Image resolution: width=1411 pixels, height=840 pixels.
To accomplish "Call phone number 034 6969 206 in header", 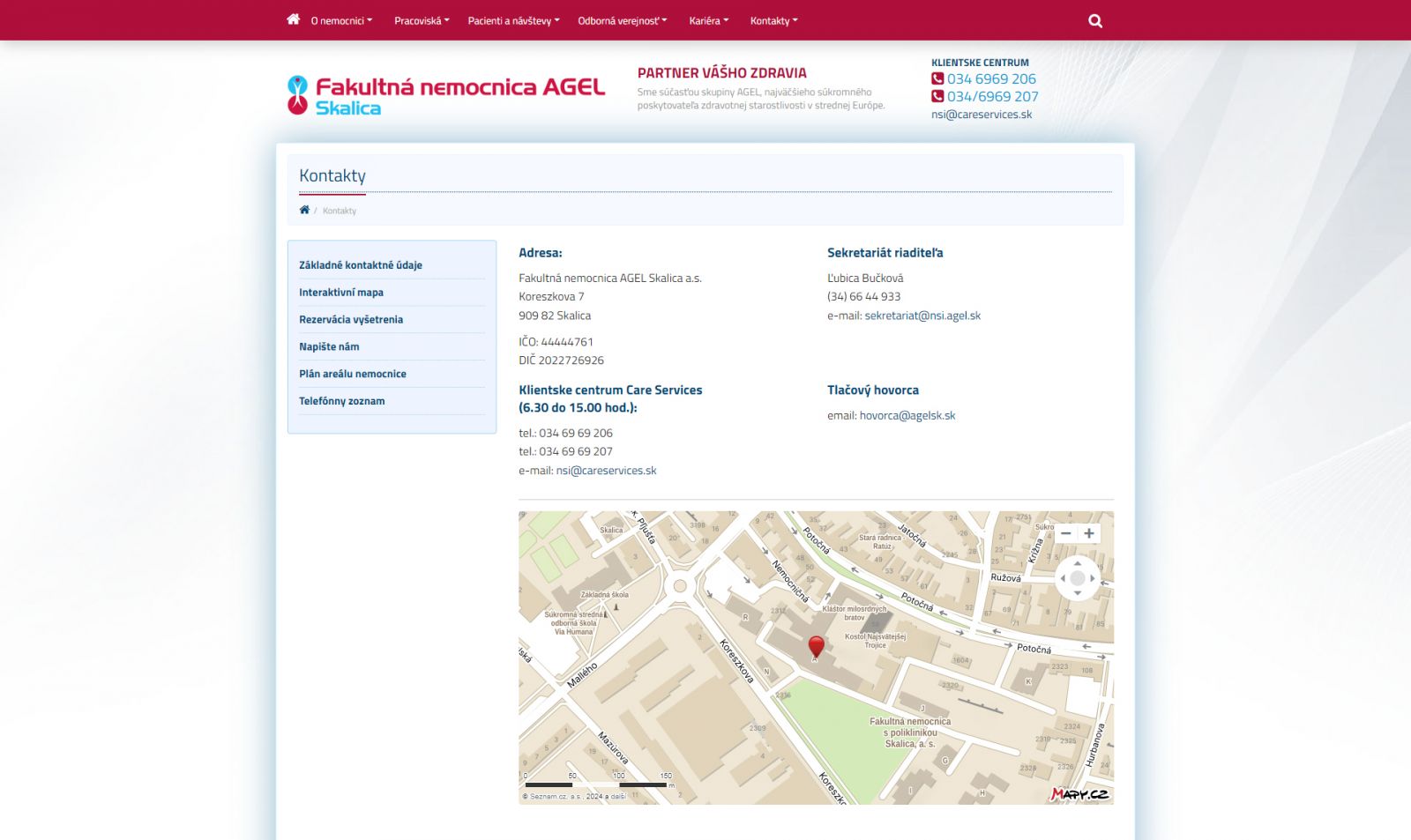I will click(x=991, y=79).
